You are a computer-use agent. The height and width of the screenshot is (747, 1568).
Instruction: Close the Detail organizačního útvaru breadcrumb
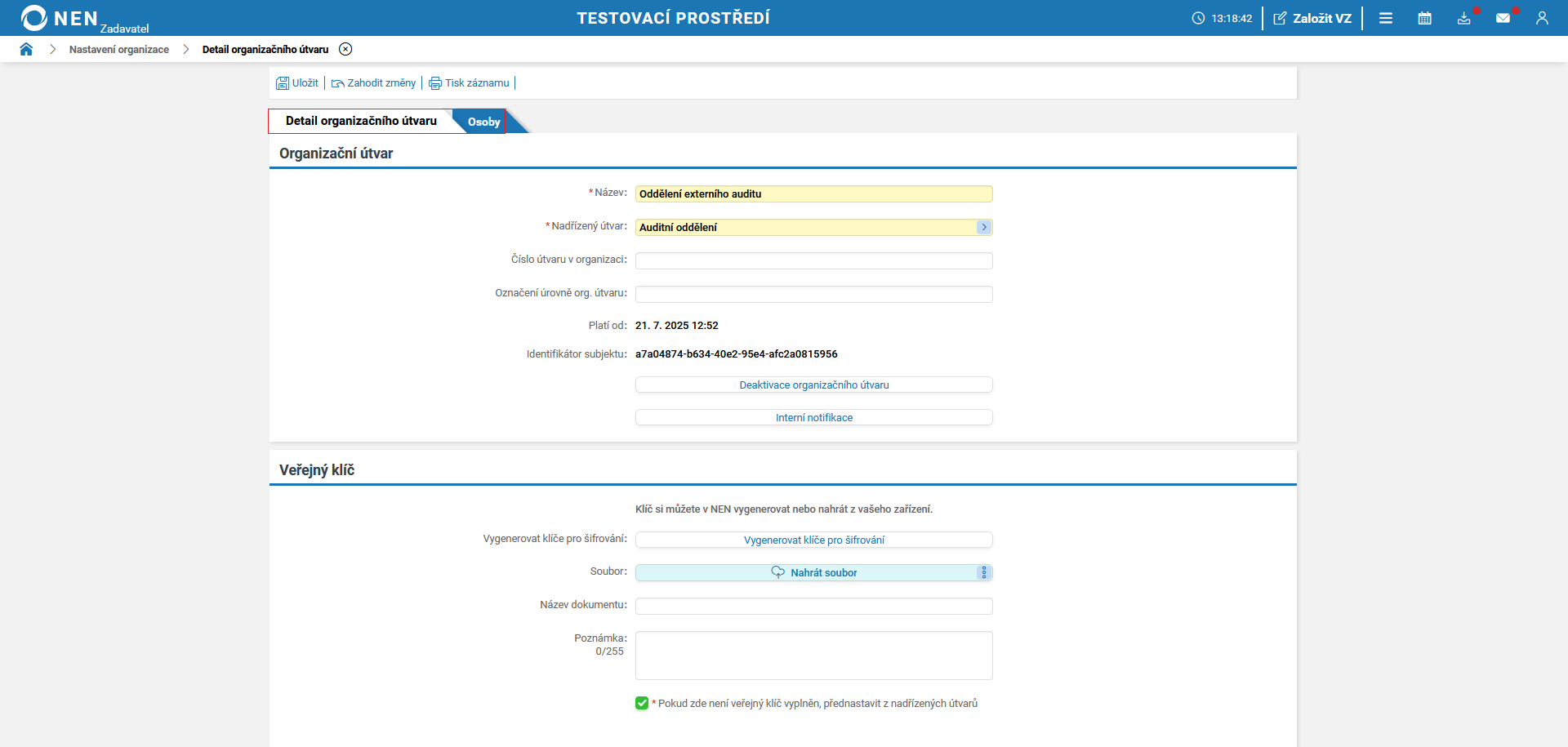346,49
